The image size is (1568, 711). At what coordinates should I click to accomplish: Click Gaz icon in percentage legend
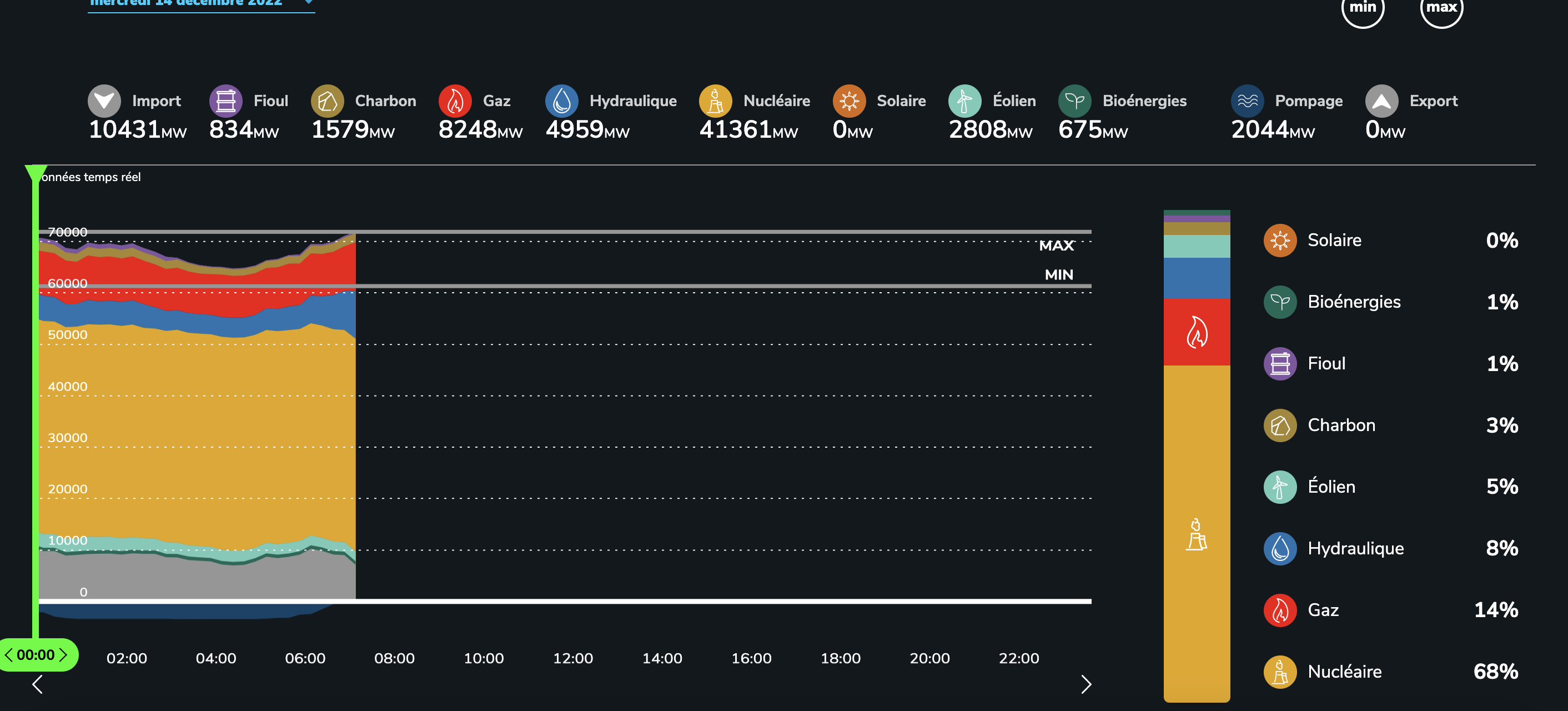1280,610
